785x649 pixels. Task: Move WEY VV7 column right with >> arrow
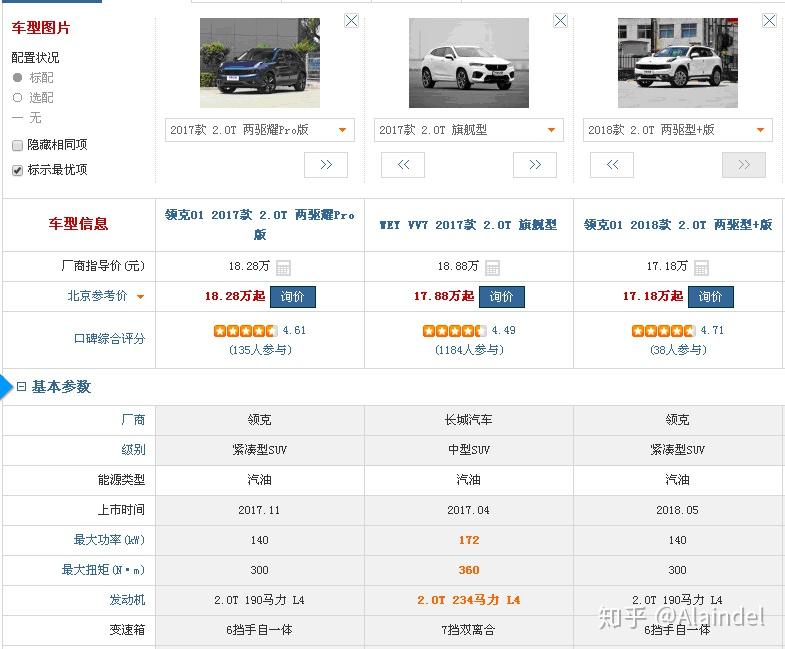pyautogui.click(x=535, y=165)
